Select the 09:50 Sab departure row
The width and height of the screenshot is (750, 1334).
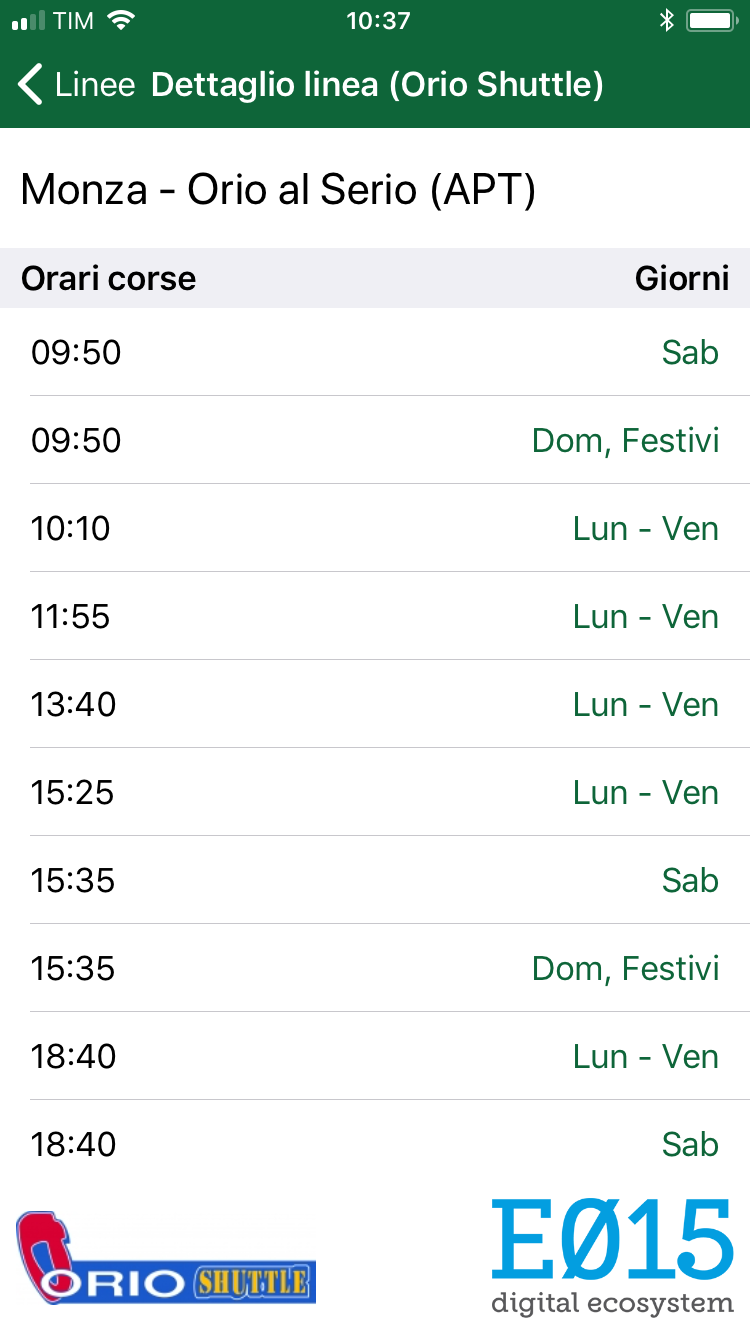point(375,352)
